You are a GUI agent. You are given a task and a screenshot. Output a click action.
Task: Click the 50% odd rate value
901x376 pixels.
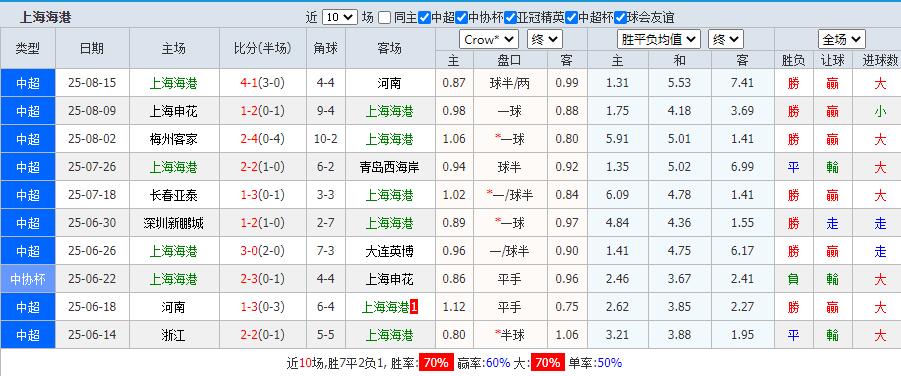coord(610,363)
